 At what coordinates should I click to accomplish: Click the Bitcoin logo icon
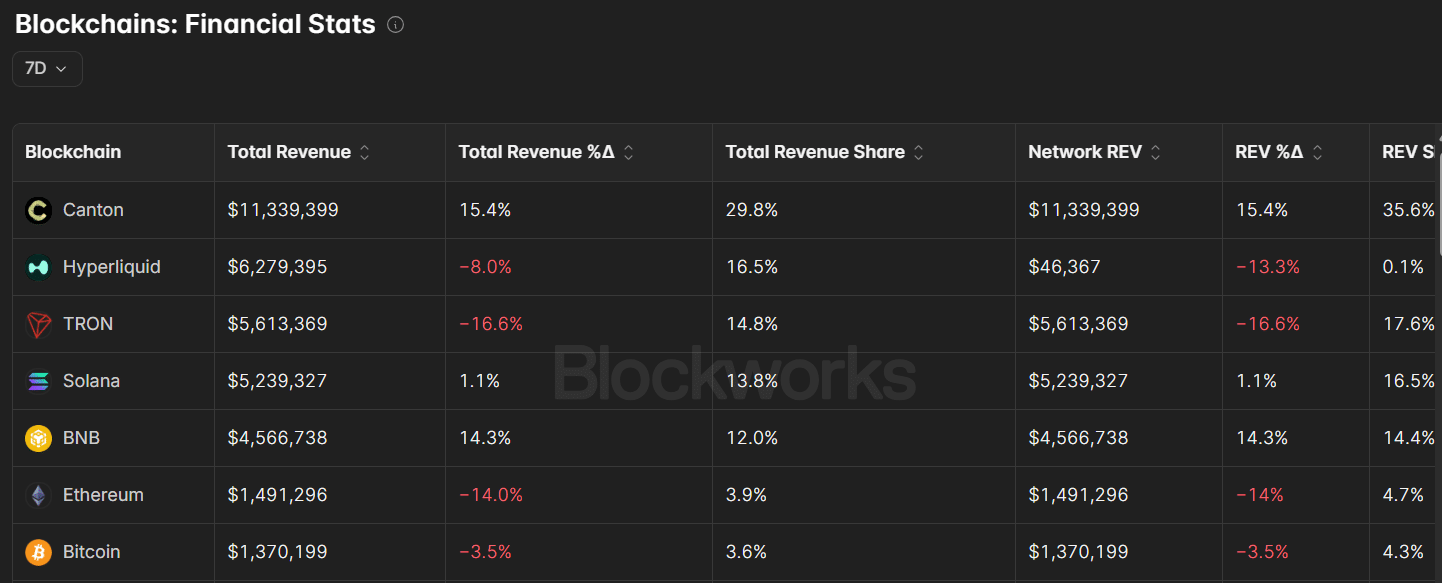click(x=38, y=552)
